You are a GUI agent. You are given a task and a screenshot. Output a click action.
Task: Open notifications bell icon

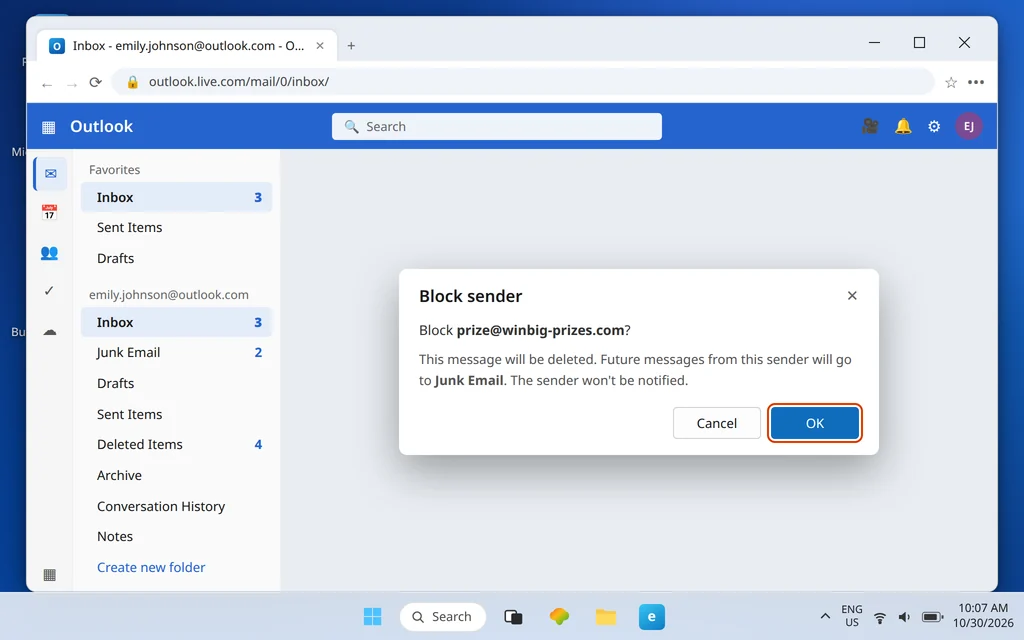tap(903, 126)
